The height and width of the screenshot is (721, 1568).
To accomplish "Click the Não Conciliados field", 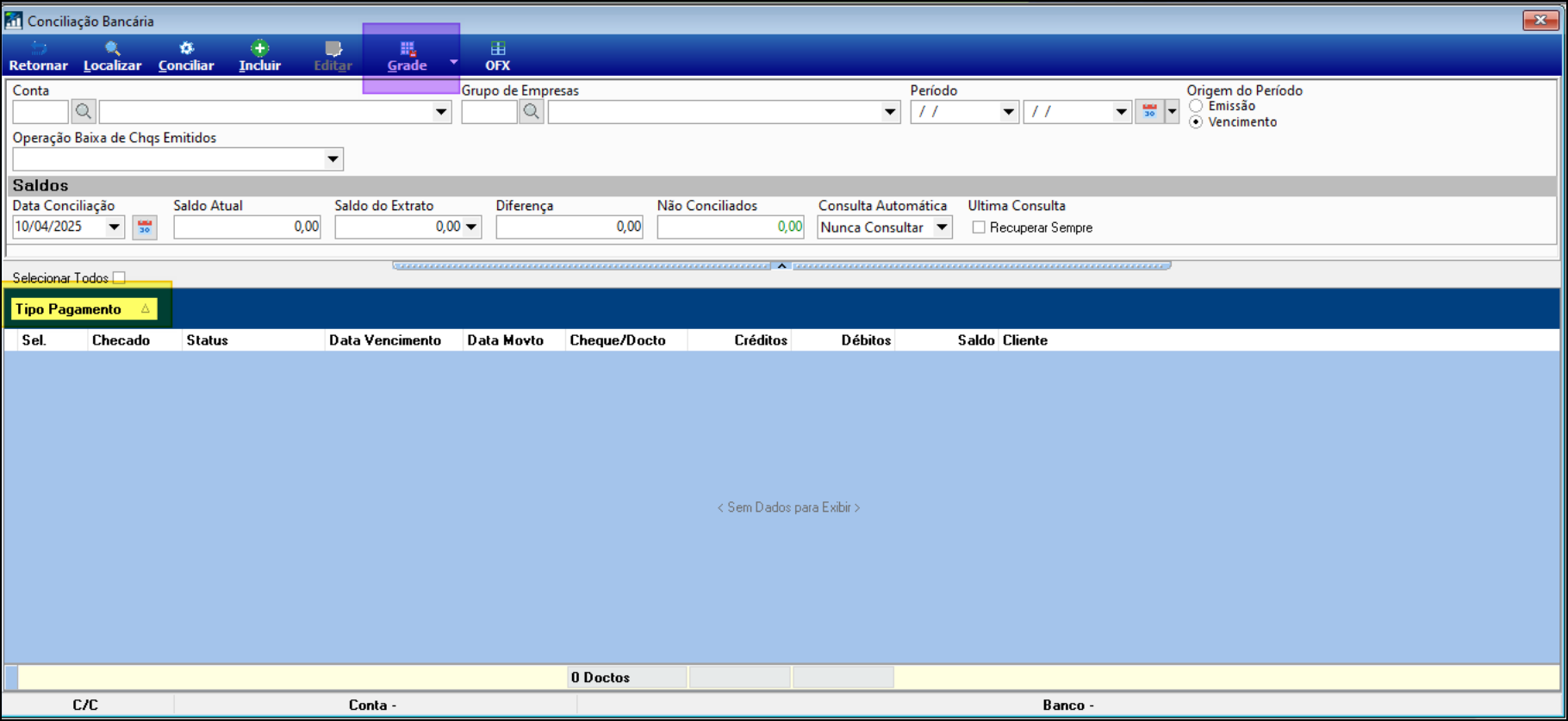I will (x=731, y=227).
